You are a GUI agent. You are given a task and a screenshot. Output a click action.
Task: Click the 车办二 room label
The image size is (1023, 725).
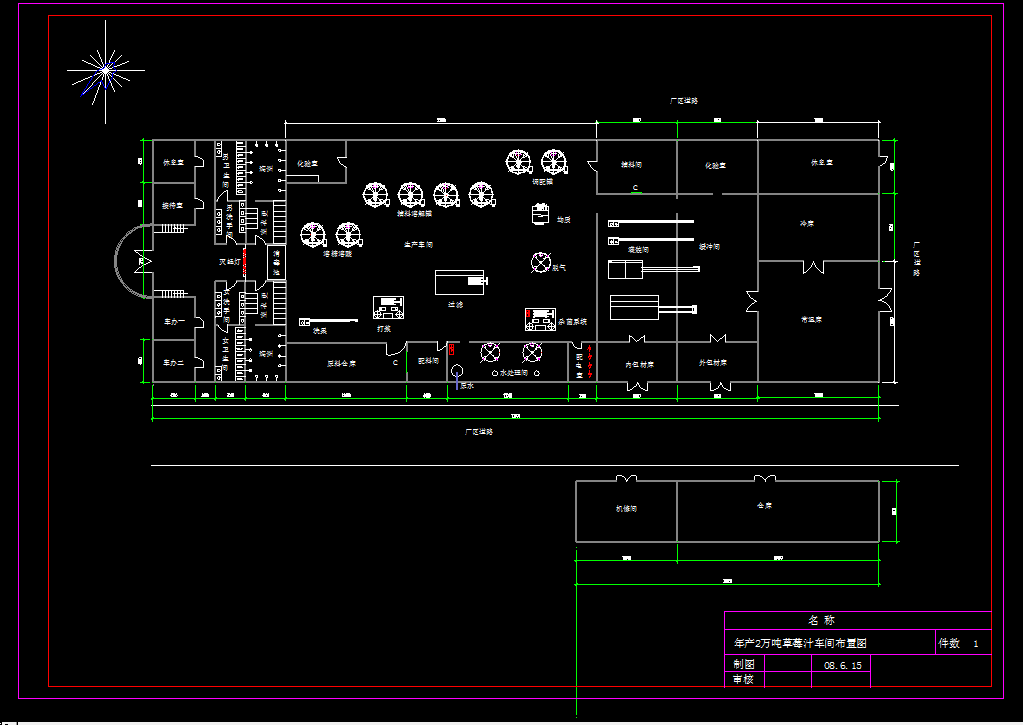pos(174,363)
